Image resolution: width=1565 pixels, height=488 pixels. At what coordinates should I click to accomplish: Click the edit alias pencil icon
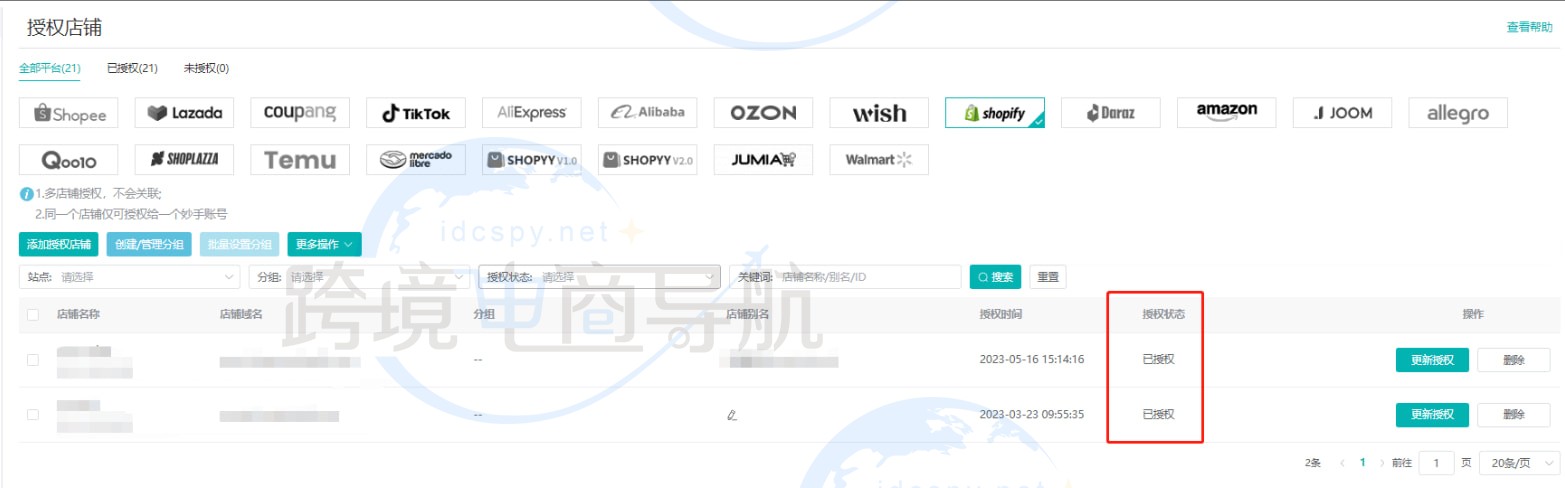coord(732,414)
